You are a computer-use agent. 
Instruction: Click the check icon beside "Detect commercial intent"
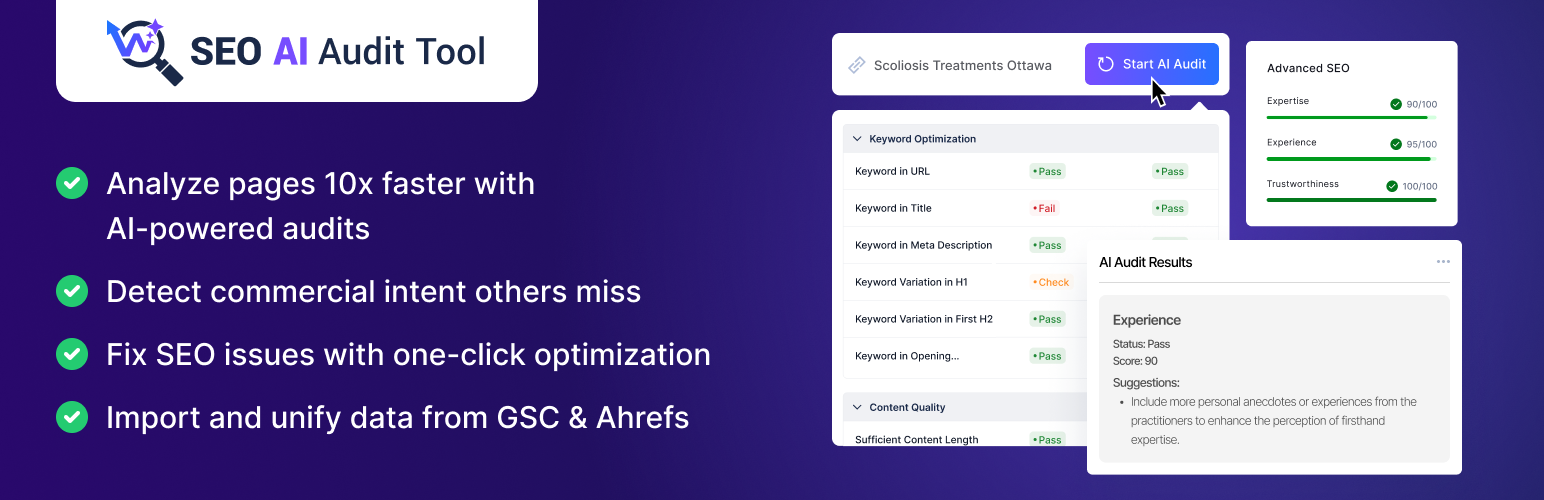(x=72, y=291)
